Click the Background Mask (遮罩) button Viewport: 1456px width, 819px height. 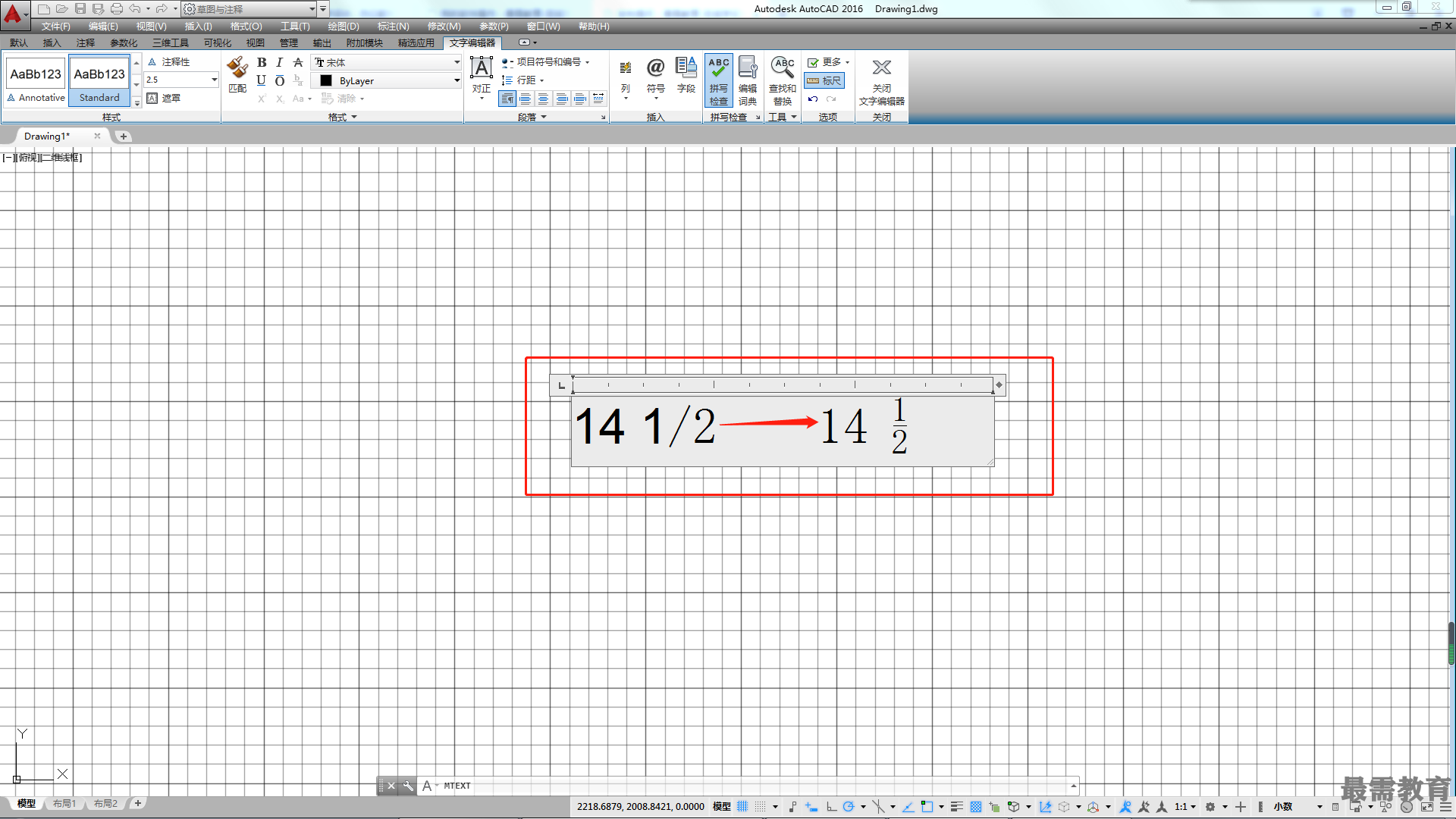click(x=164, y=98)
